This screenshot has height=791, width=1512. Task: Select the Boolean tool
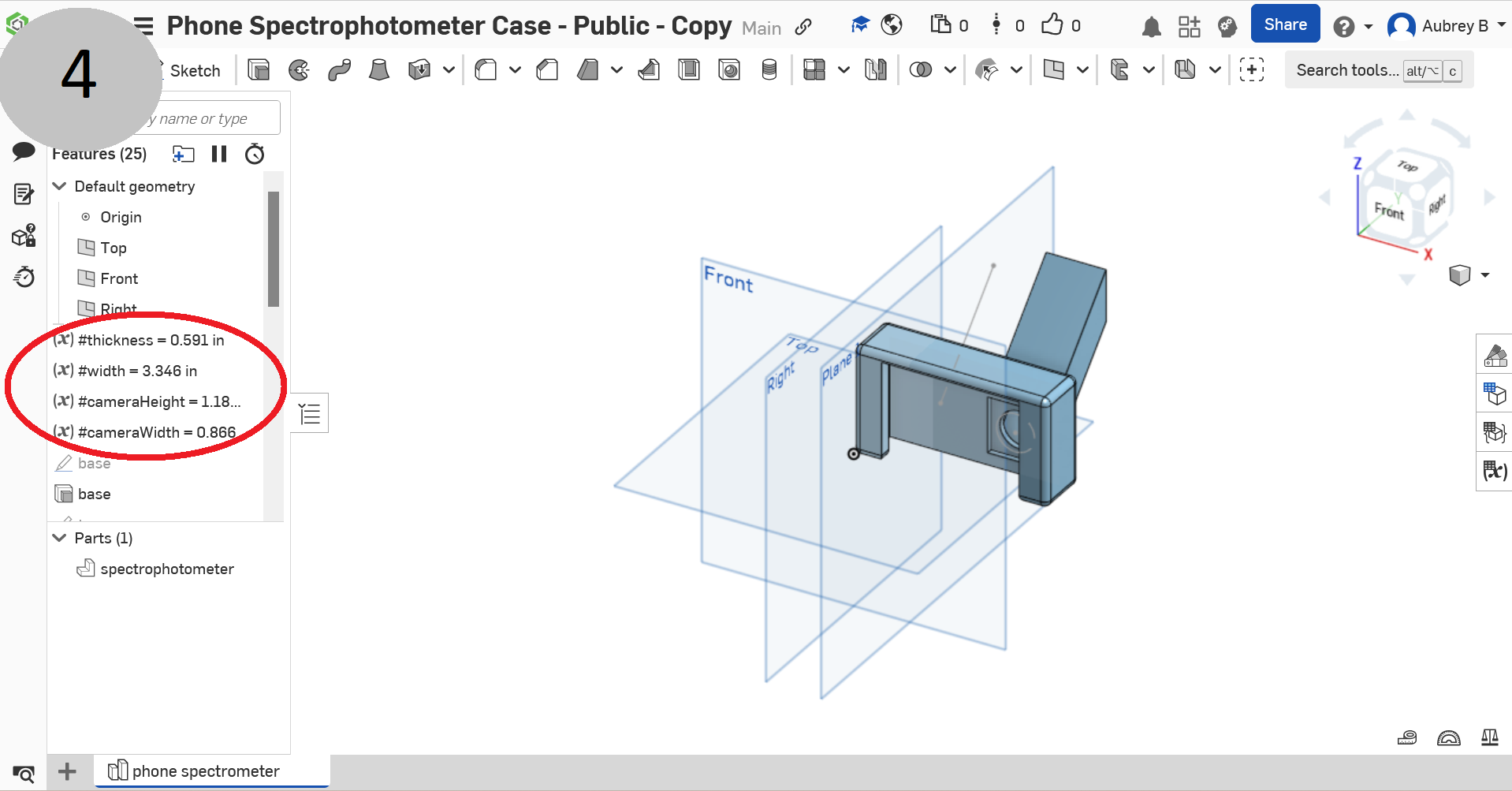pos(921,70)
